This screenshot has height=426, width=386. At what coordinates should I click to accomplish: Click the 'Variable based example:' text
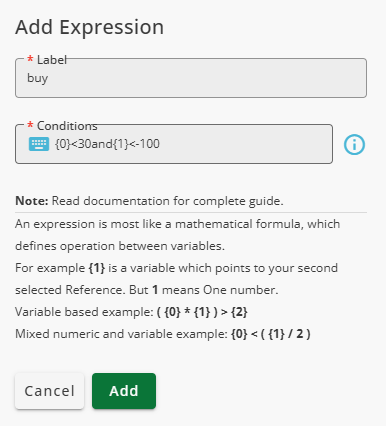click(x=84, y=312)
